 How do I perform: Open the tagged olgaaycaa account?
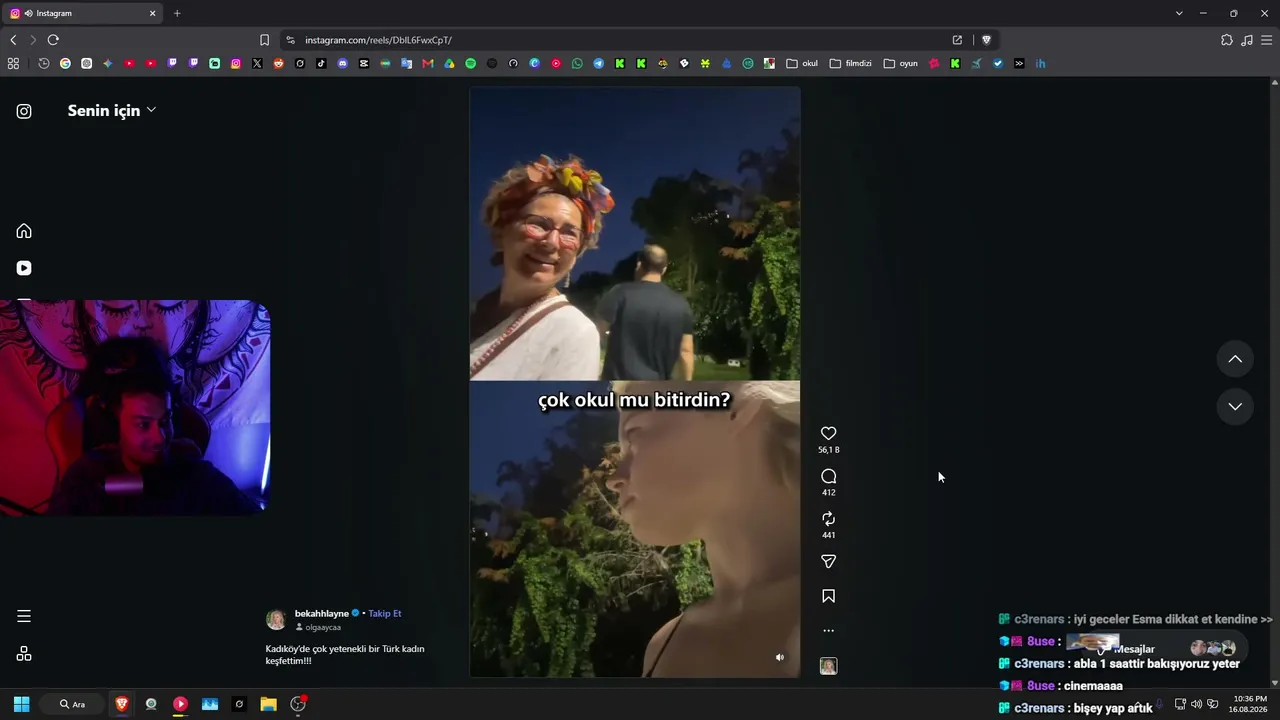pos(323,627)
